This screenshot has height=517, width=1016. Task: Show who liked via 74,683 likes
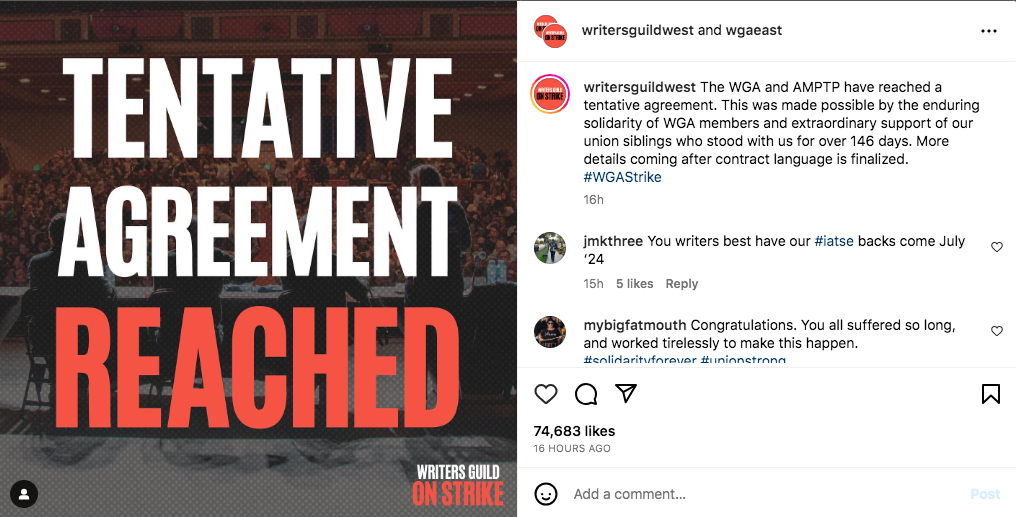tap(574, 431)
